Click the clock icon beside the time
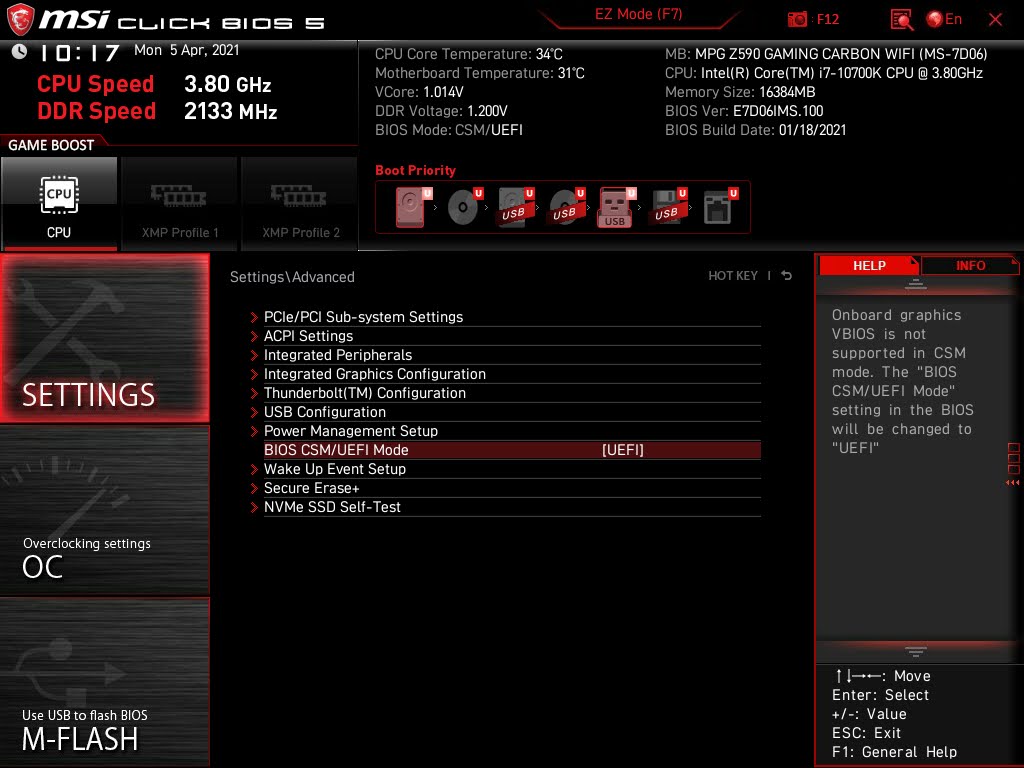1024x768 pixels. click(20, 52)
